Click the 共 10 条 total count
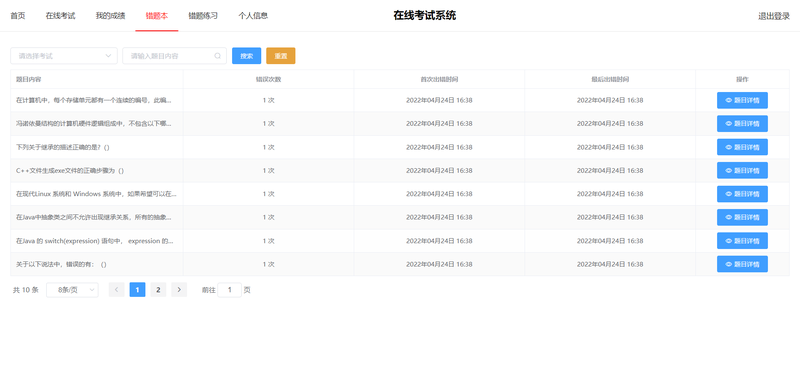800x371 pixels. [x=26, y=290]
